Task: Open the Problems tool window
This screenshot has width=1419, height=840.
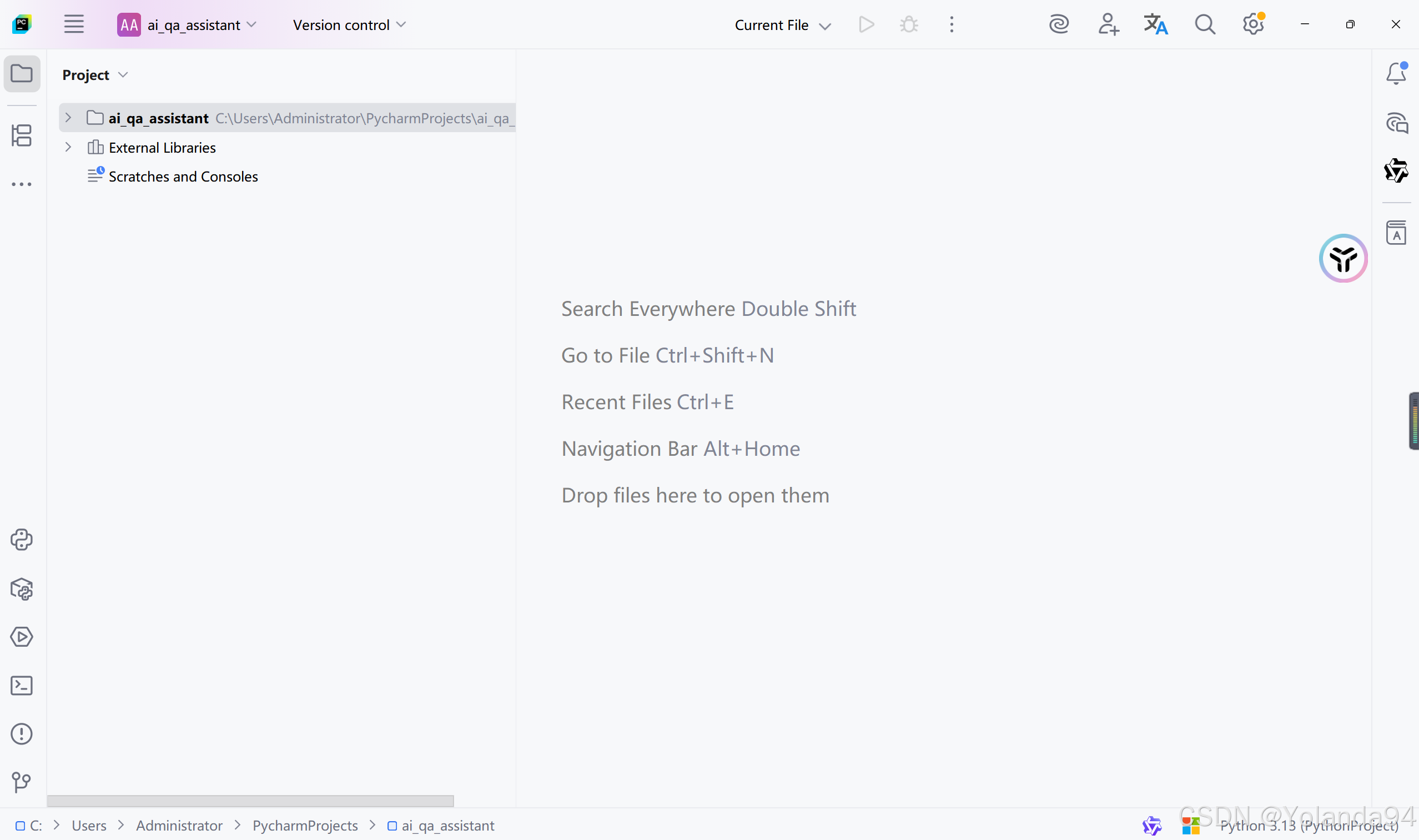Action: pyautogui.click(x=22, y=734)
